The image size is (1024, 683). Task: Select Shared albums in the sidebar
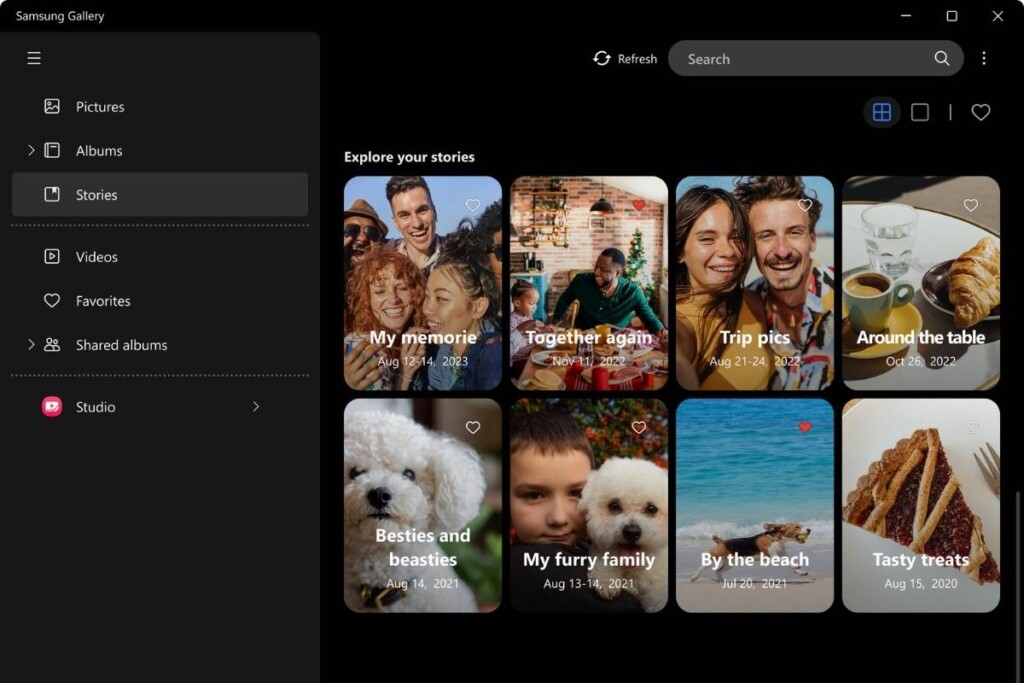click(x=160, y=345)
